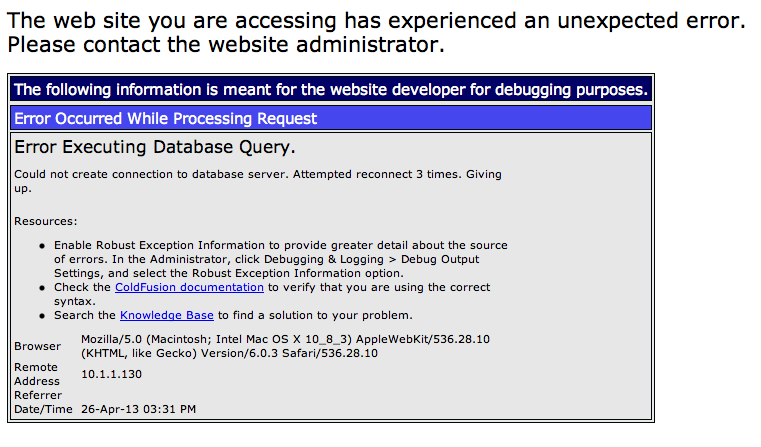Viewport: 761px width, 447px height.
Task: Click the 'Could not create connection' error message
Action: coord(258,181)
